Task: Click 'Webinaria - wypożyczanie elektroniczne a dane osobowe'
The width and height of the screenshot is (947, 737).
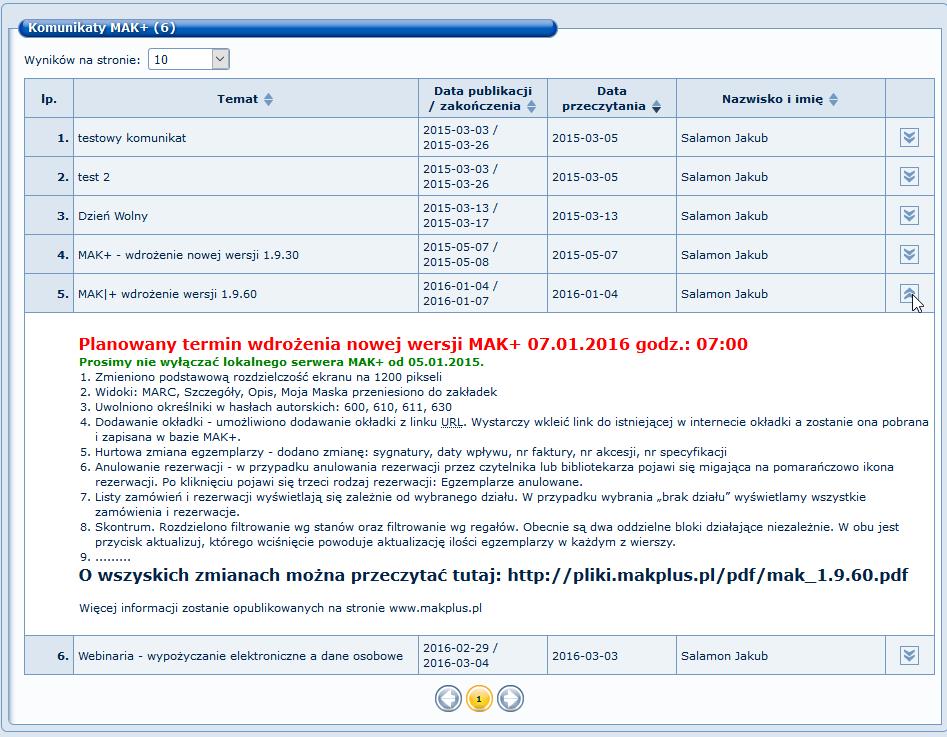Action: (x=240, y=656)
